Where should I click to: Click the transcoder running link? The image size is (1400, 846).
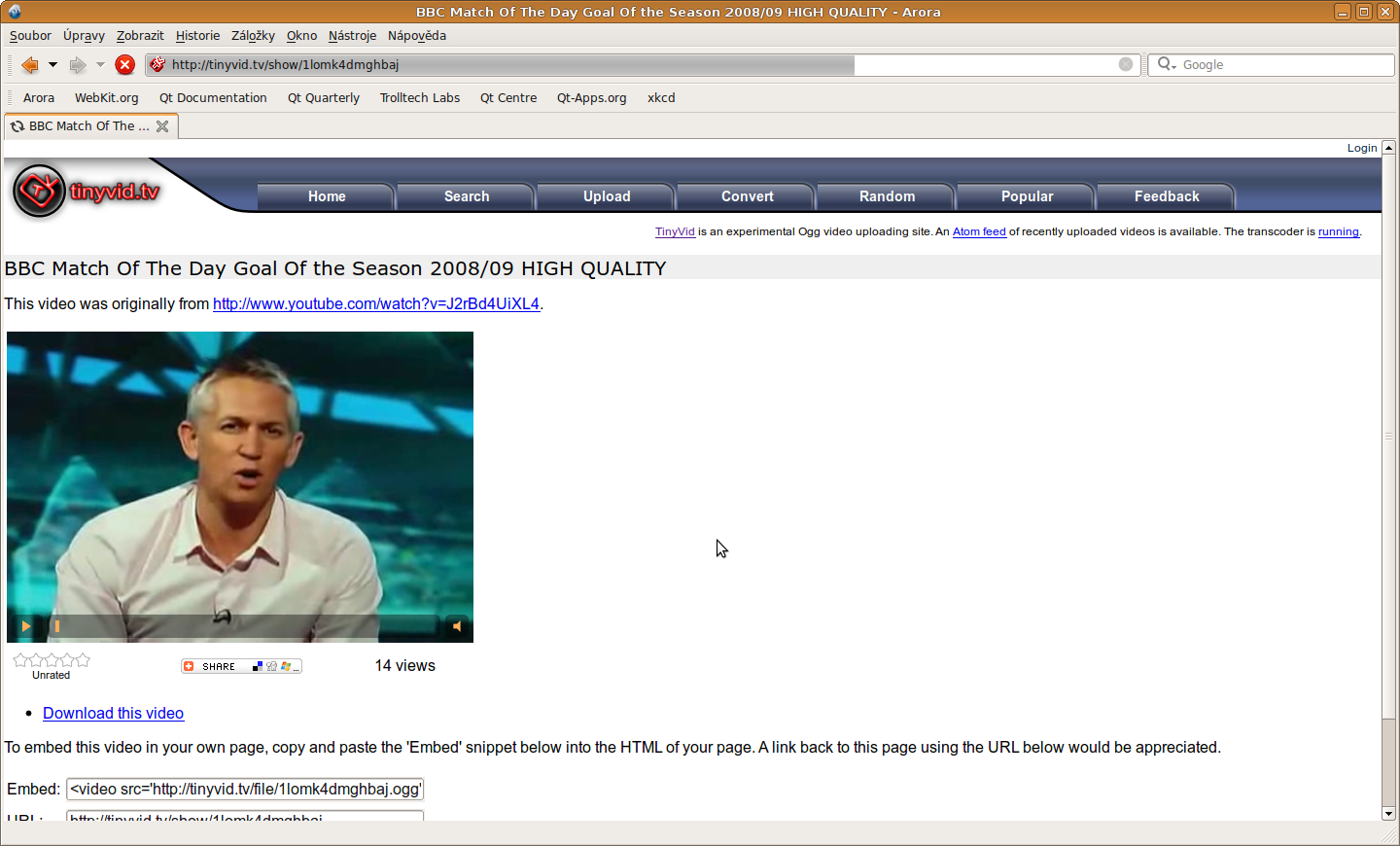1339,231
